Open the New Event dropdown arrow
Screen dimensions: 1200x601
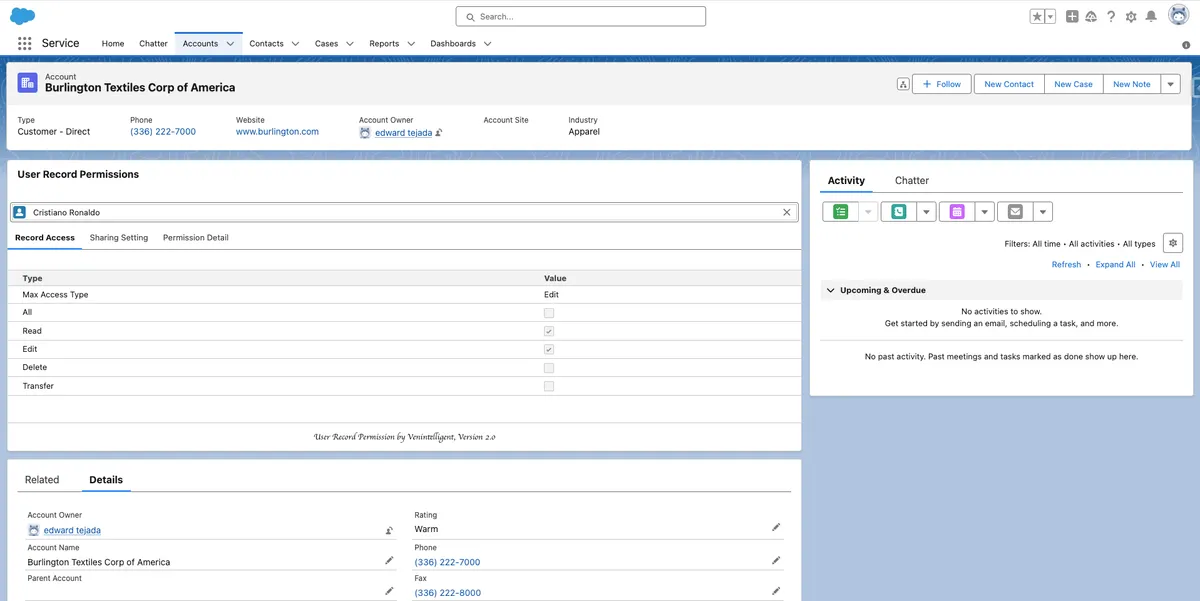[x=985, y=212]
